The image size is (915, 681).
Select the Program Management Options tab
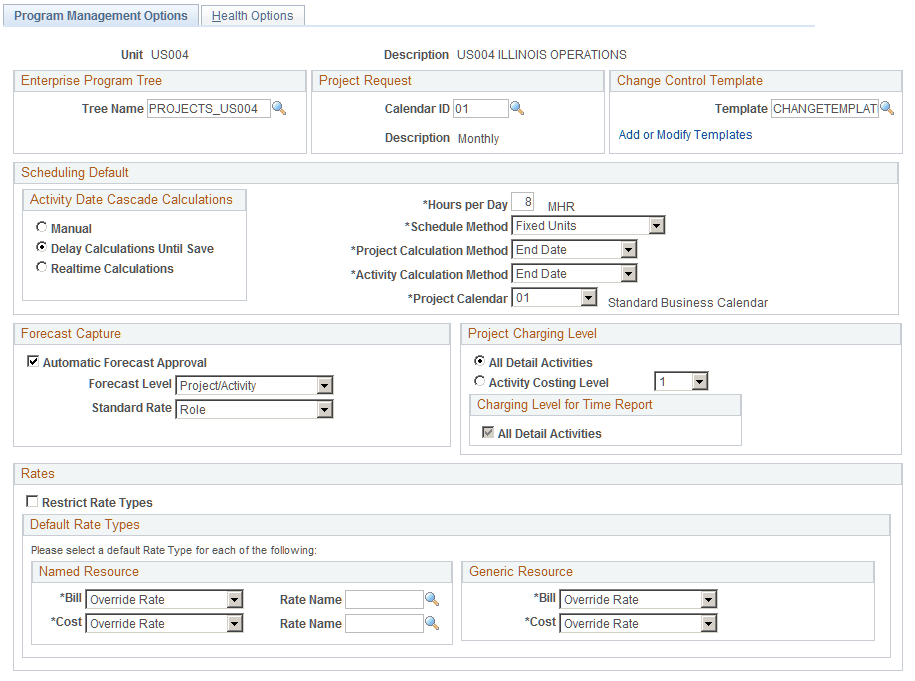pos(100,15)
